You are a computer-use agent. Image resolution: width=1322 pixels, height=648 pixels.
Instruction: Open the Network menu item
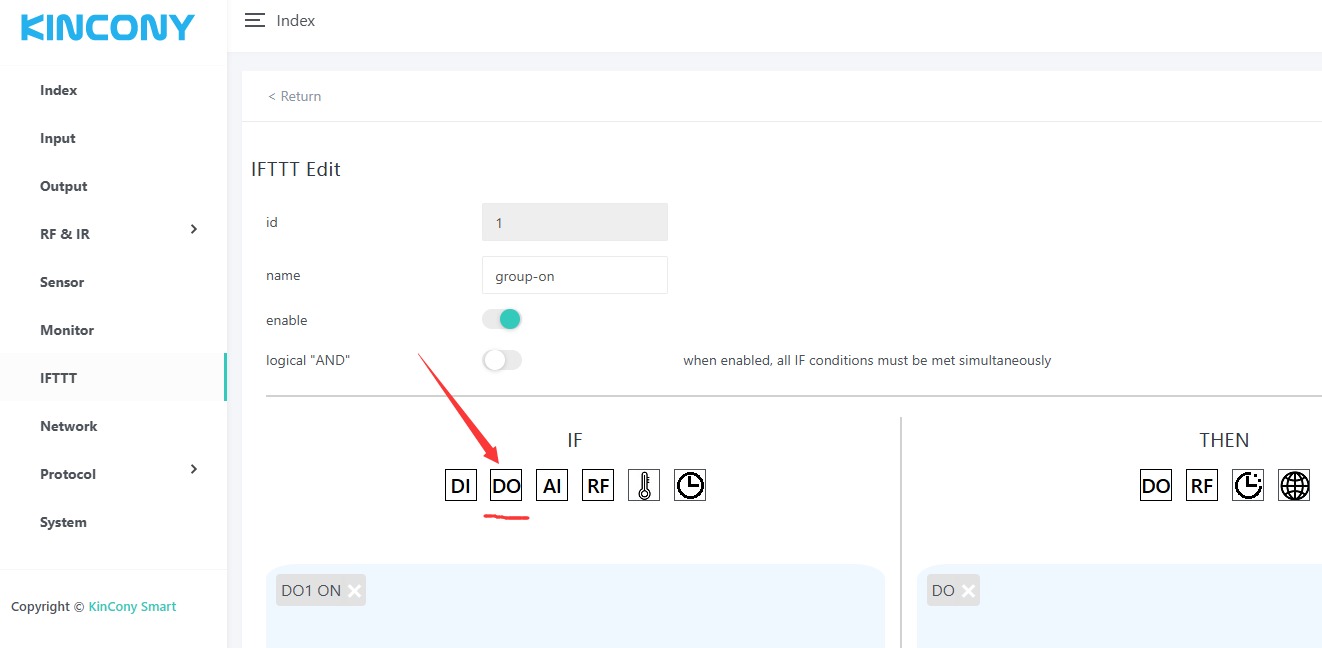[69, 426]
